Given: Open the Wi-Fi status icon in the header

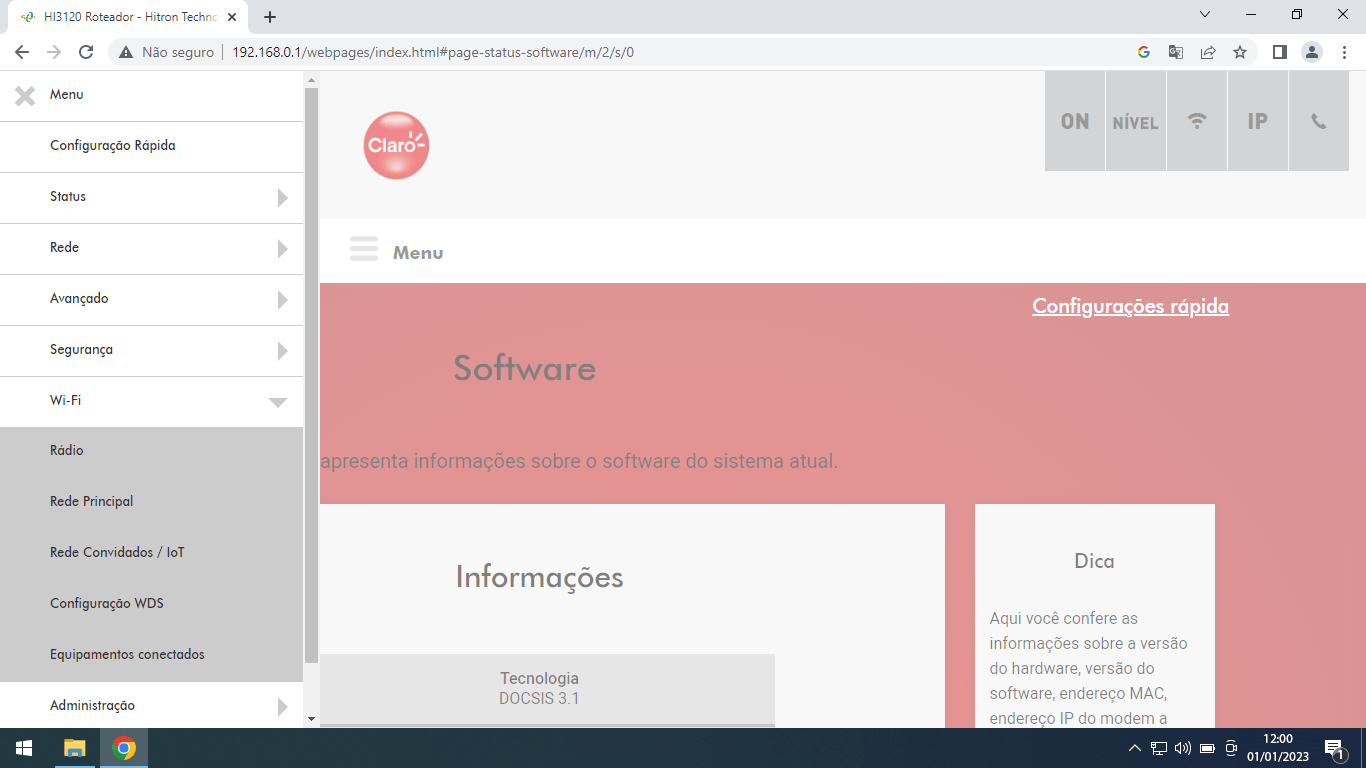Looking at the screenshot, I should pos(1197,121).
